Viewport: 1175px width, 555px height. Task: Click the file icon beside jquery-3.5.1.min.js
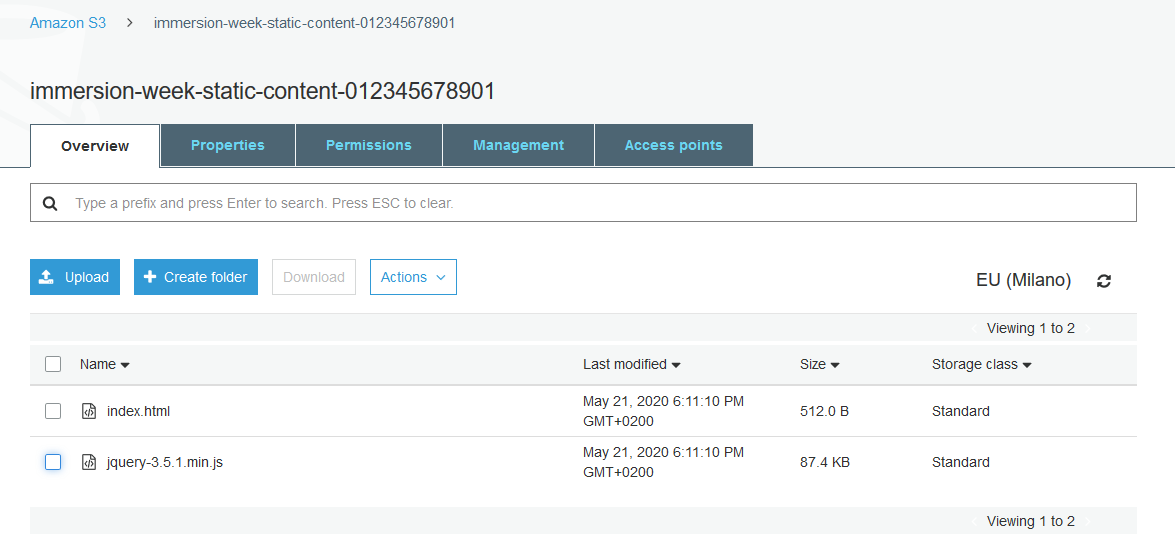tap(88, 462)
